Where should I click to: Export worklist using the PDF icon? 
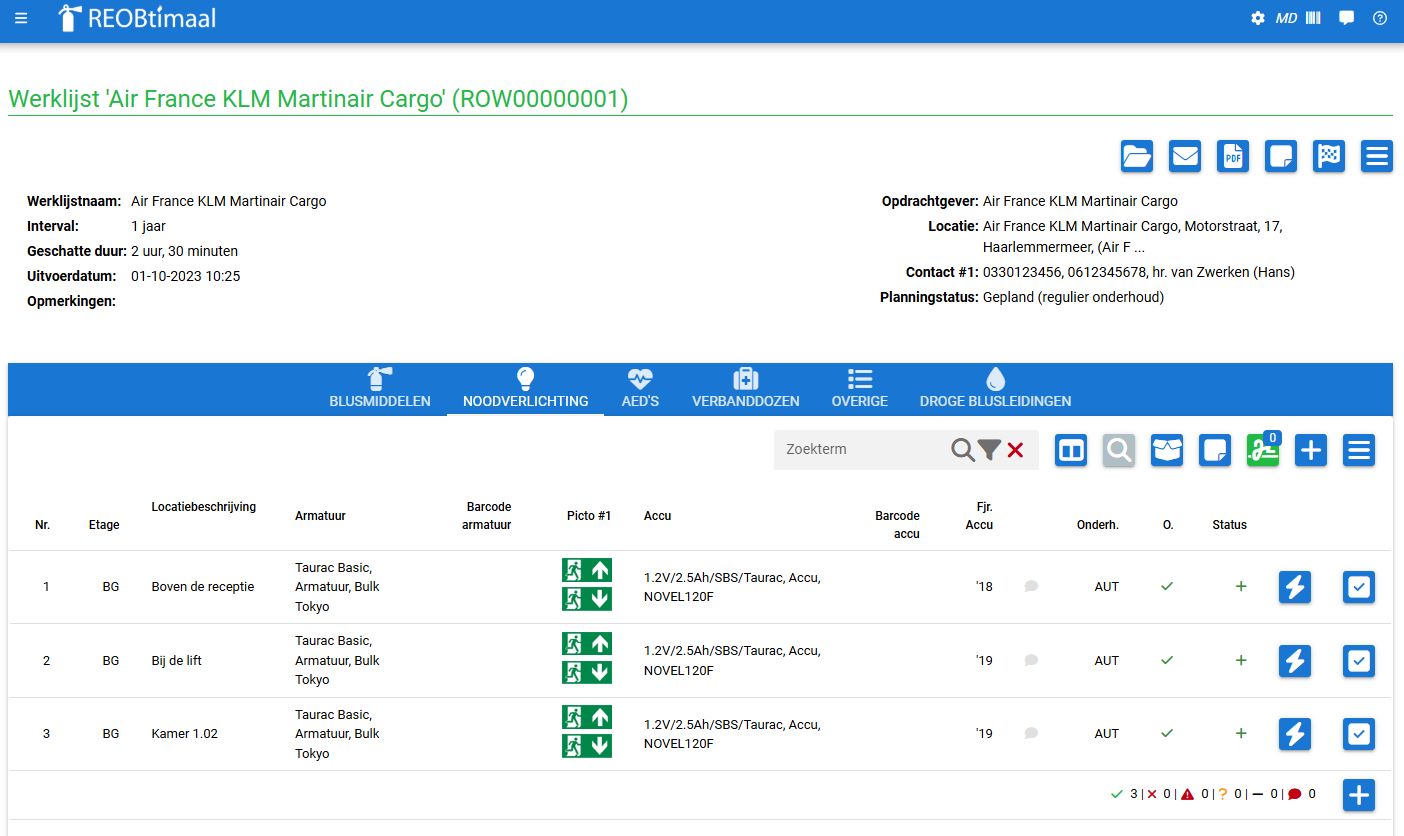point(1233,156)
